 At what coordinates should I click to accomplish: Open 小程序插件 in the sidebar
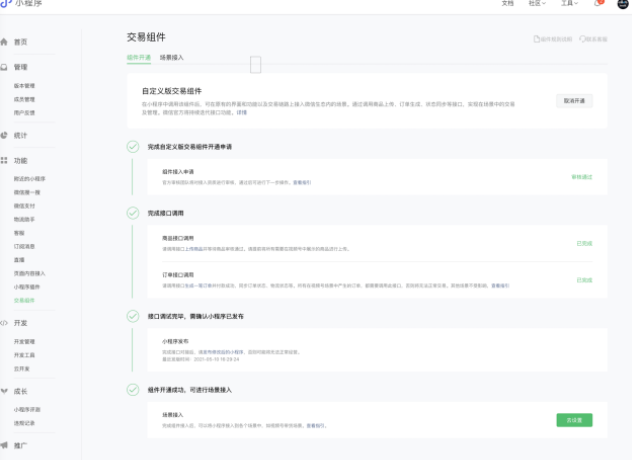click(27, 287)
